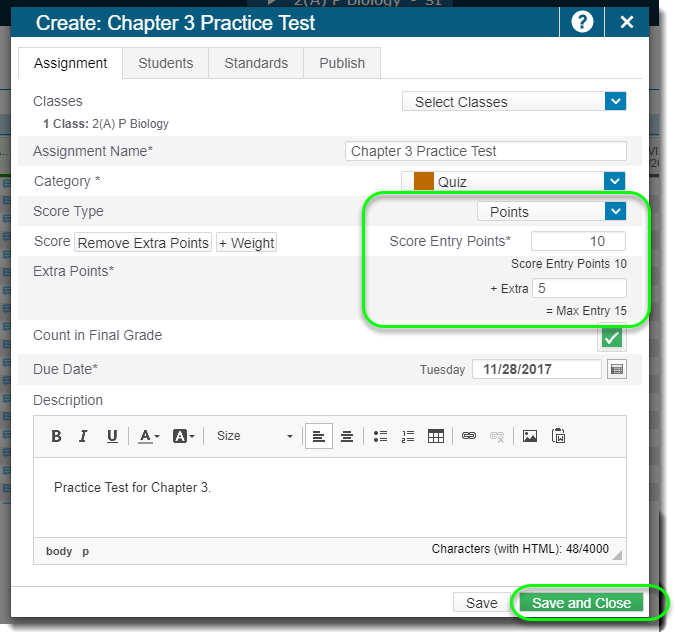Viewport: 674px width, 639px height.
Task: Toggle the Count in Final Grade checkbox
Action: click(611, 338)
